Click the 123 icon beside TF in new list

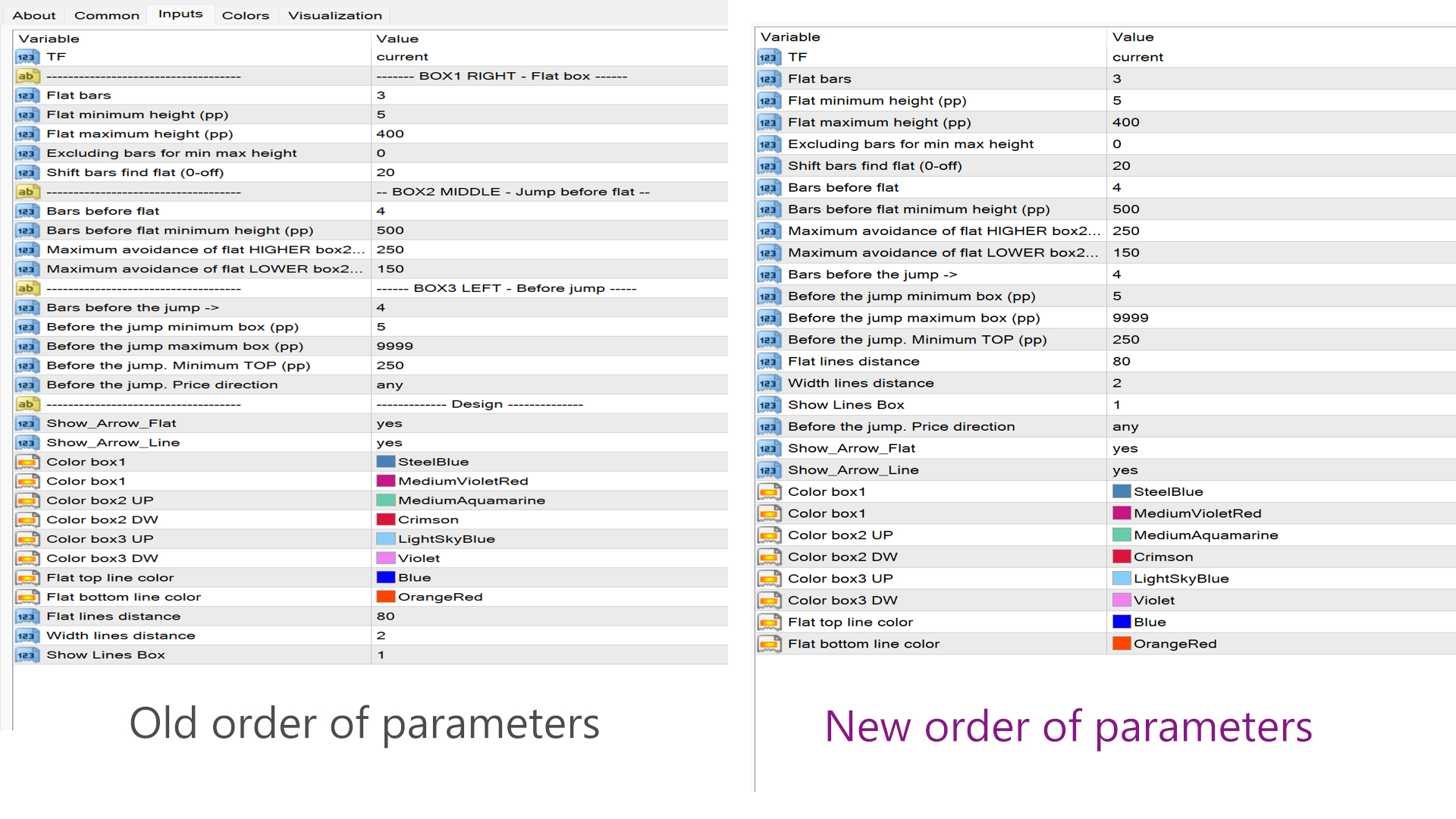[768, 58]
